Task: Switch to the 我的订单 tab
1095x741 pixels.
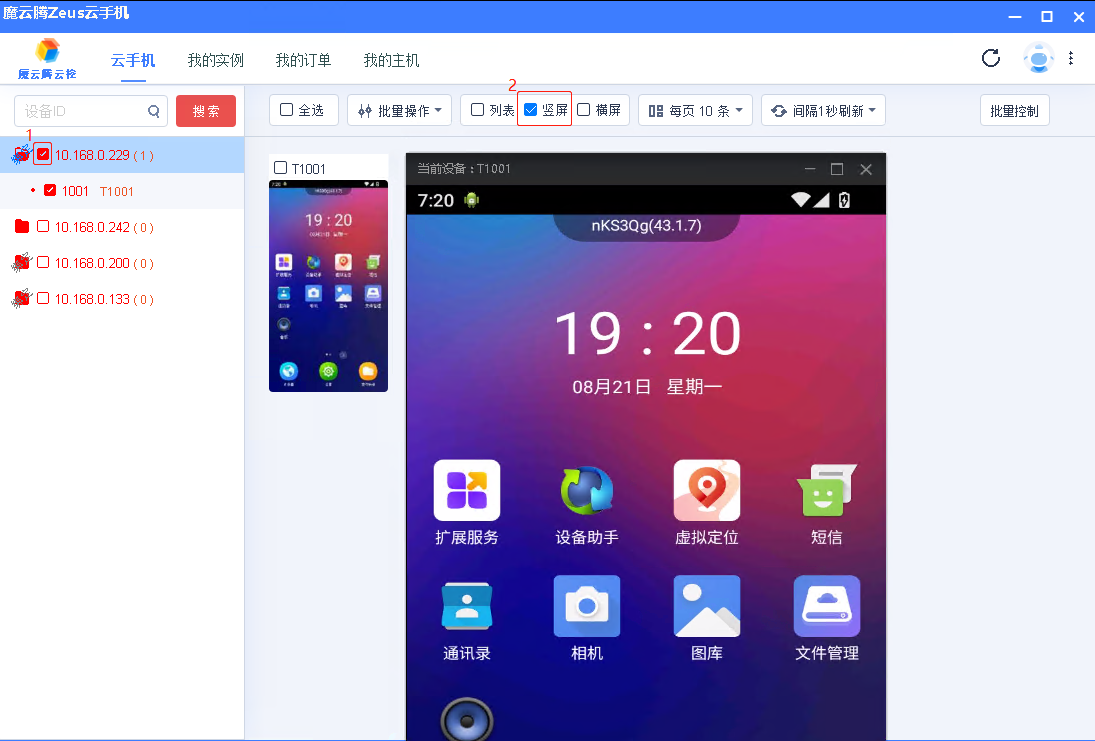Action: 303,60
